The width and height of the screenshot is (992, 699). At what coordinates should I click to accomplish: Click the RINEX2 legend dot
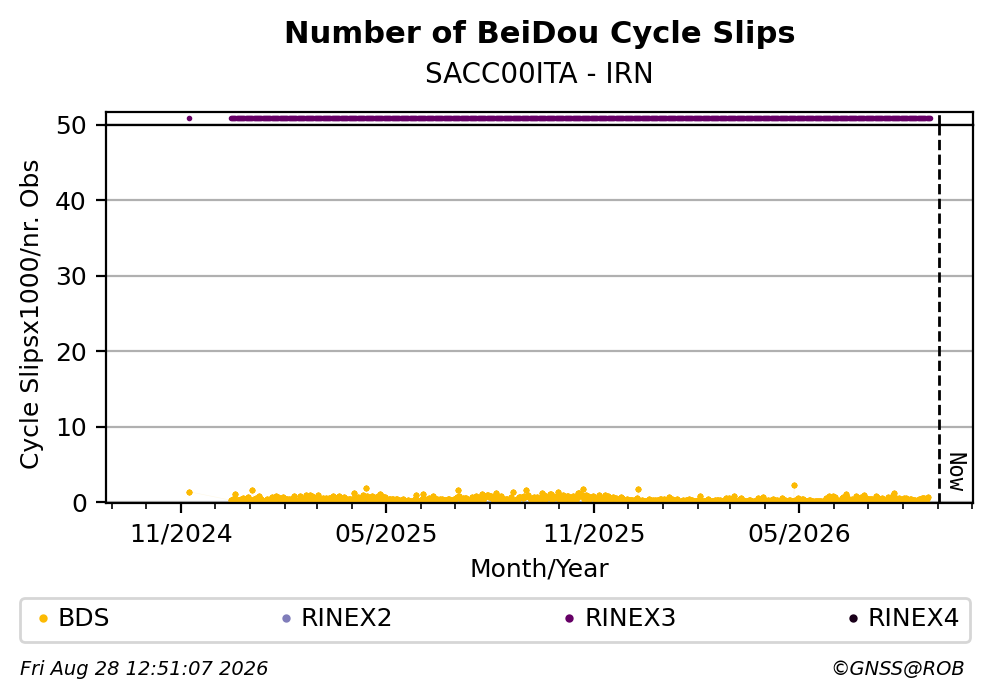(286, 619)
